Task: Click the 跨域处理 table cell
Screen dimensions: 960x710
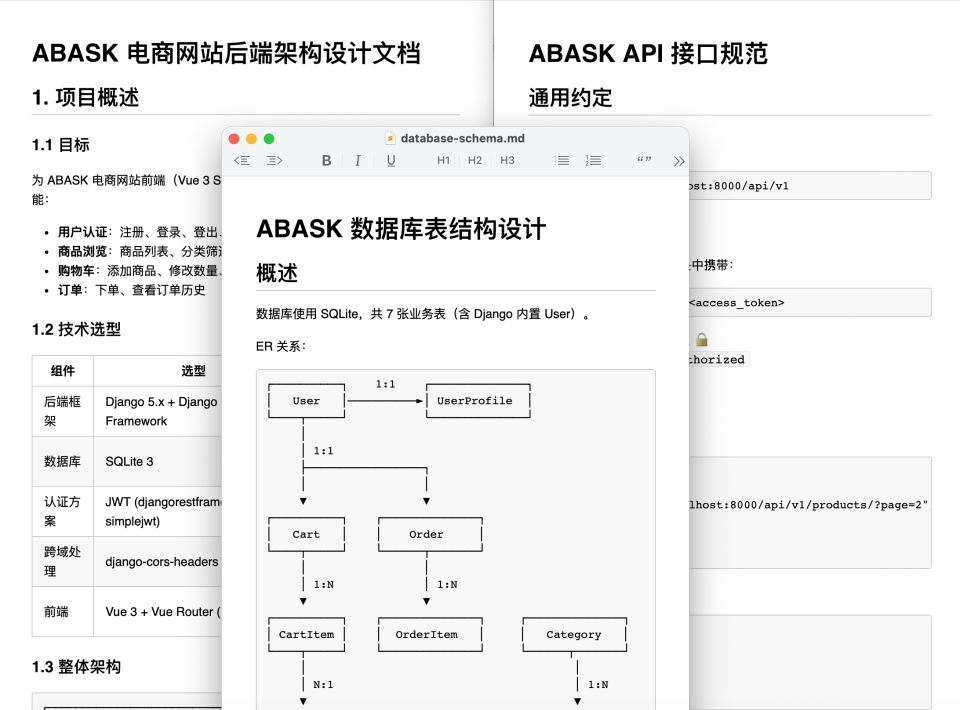Action: 62,562
